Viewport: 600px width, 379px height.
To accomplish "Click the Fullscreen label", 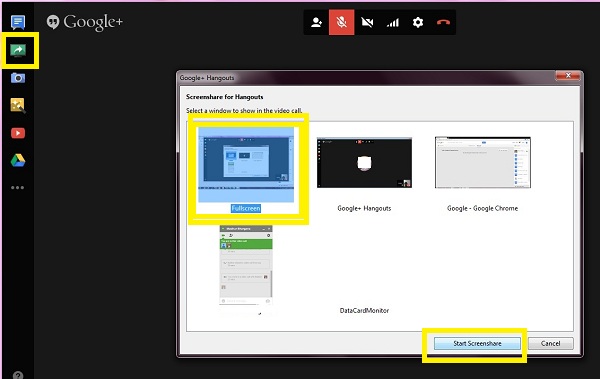I will pos(246,208).
